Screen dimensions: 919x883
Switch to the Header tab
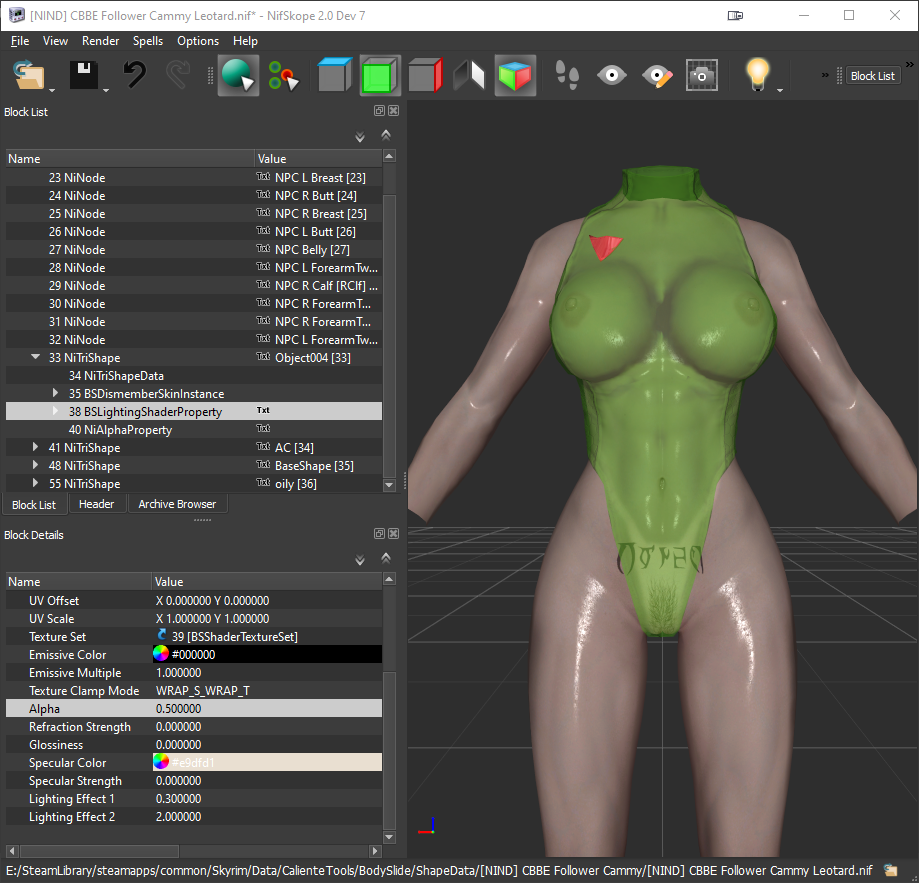pos(97,504)
